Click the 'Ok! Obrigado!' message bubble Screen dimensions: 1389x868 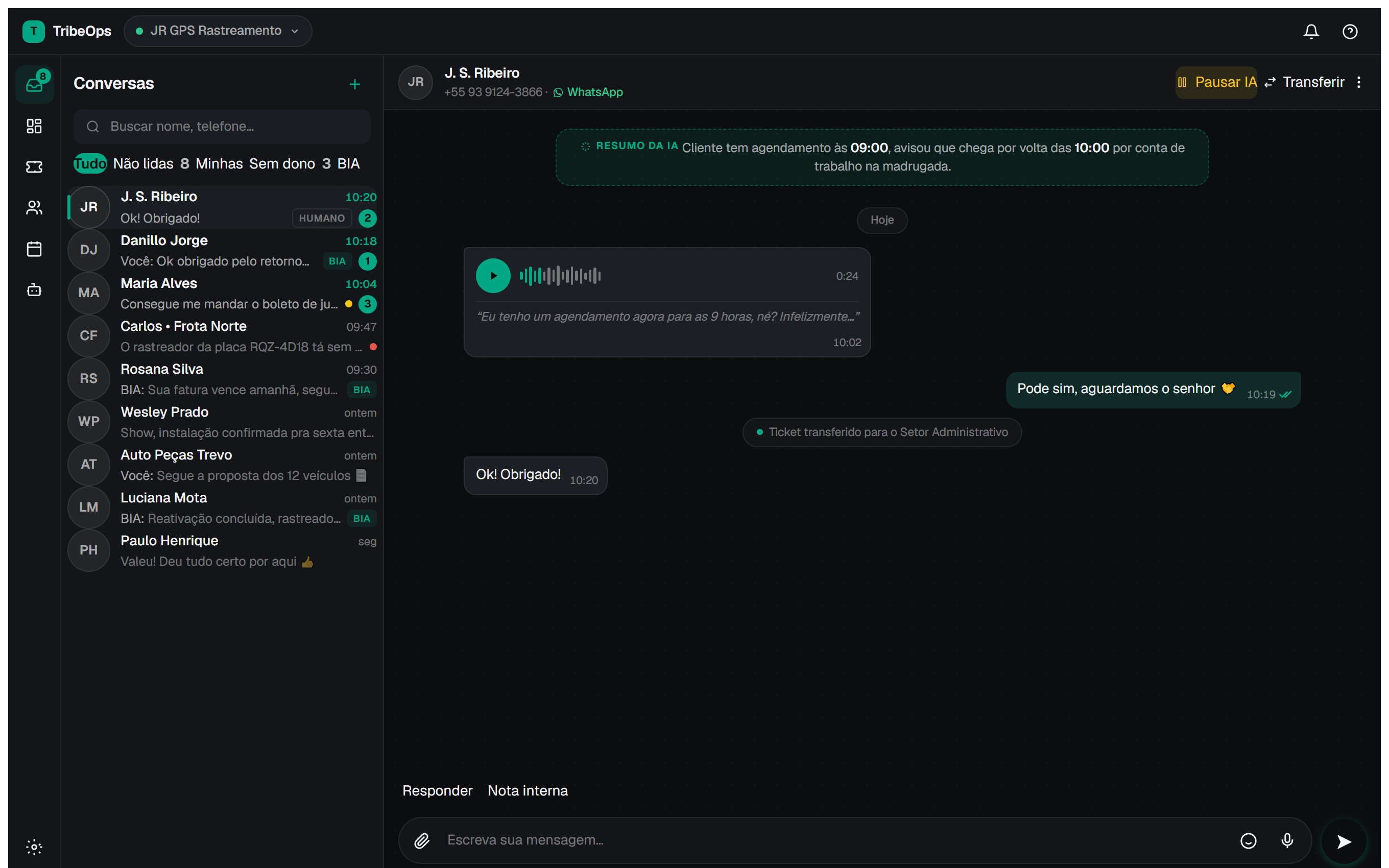[x=535, y=475]
